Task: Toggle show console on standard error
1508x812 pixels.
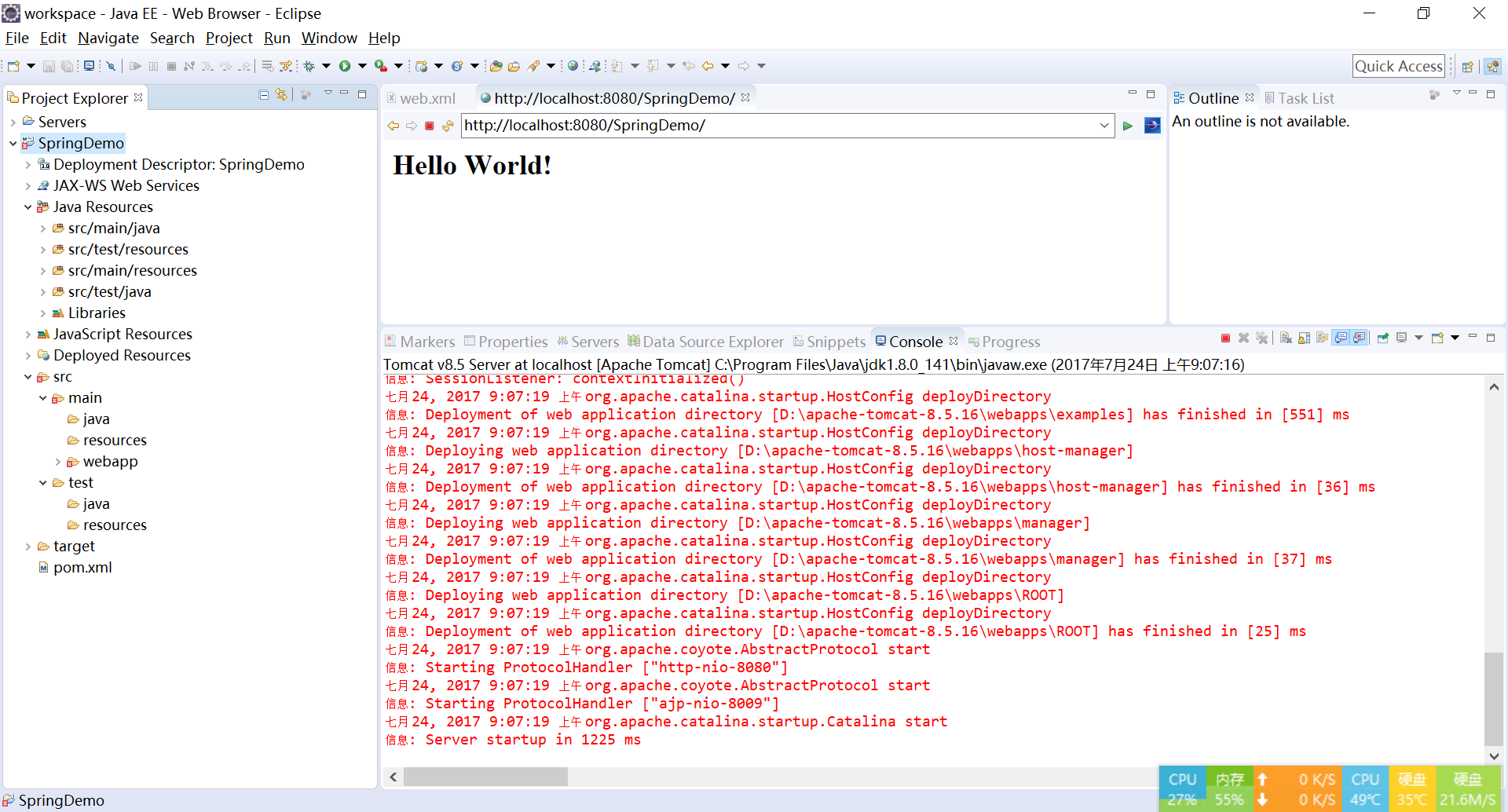Action: [1360, 338]
